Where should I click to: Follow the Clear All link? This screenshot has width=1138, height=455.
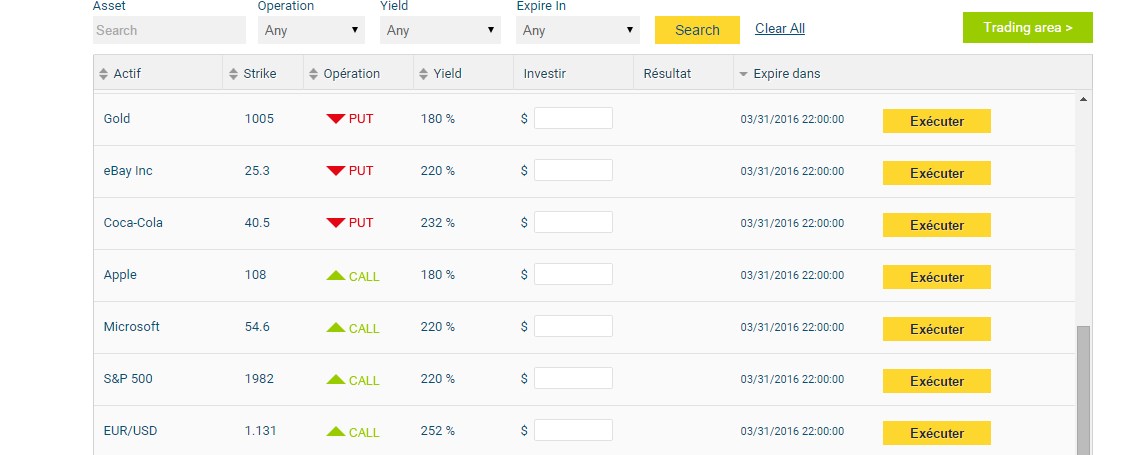[x=780, y=28]
